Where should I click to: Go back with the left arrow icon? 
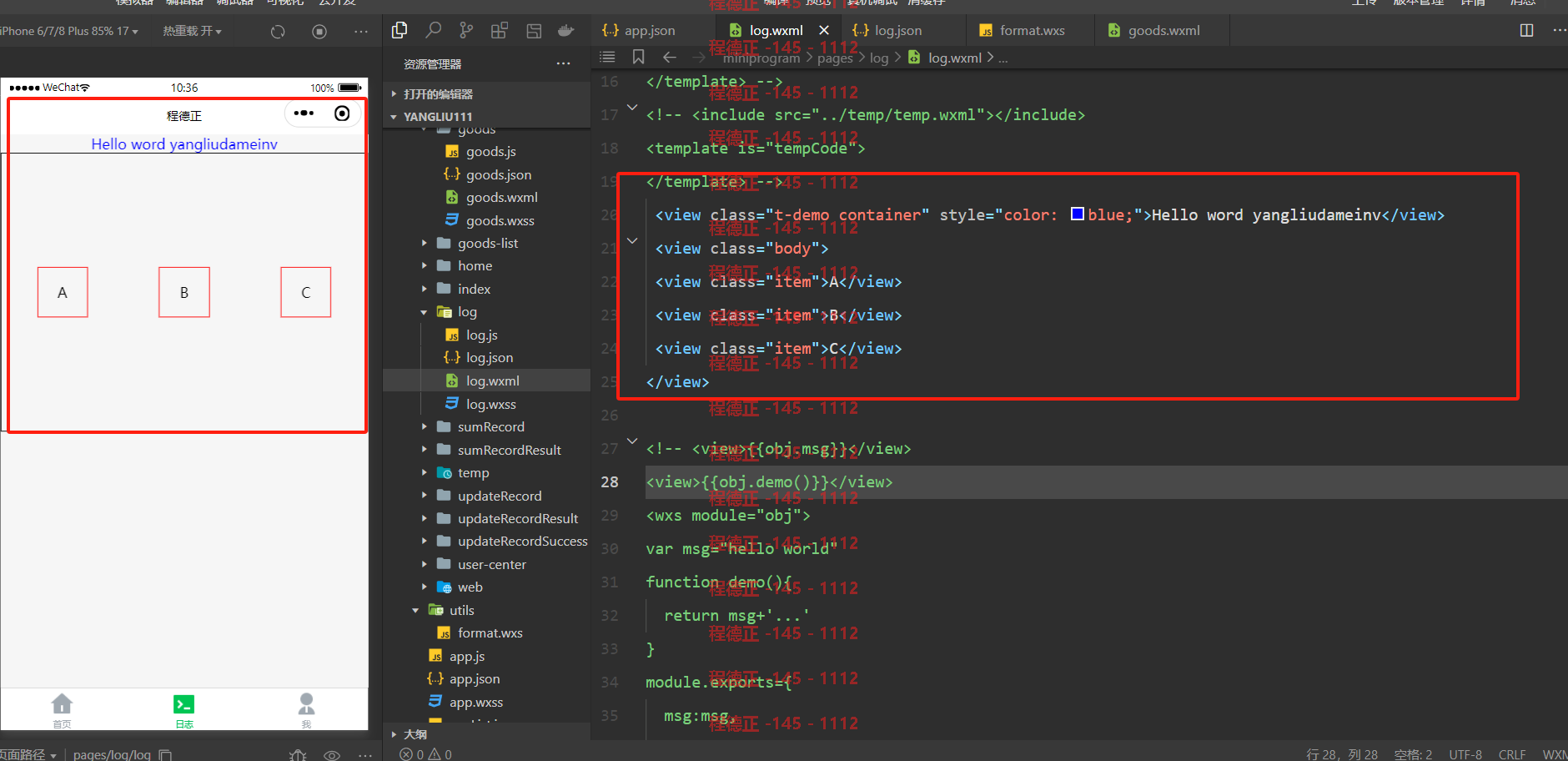pos(669,57)
